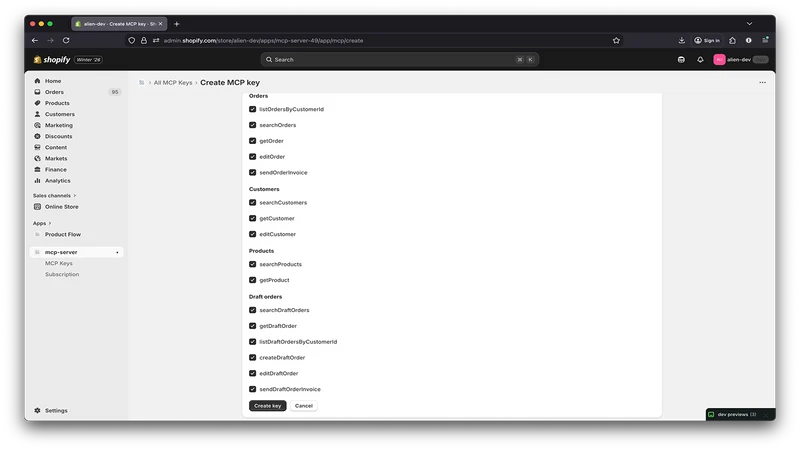800x450 pixels.
Task: Uncheck the listOrdersByCustomerId checkbox
Action: [x=253, y=109]
